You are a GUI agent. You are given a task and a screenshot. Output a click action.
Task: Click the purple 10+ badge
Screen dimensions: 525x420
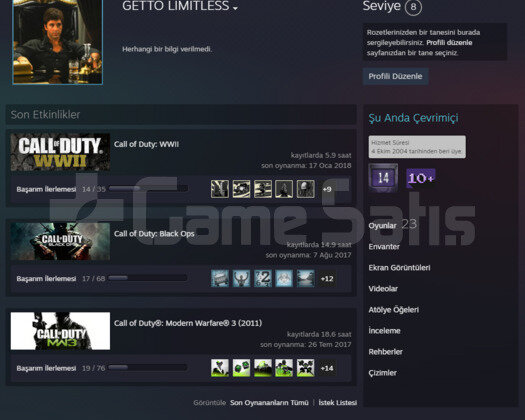pyautogui.click(x=421, y=178)
